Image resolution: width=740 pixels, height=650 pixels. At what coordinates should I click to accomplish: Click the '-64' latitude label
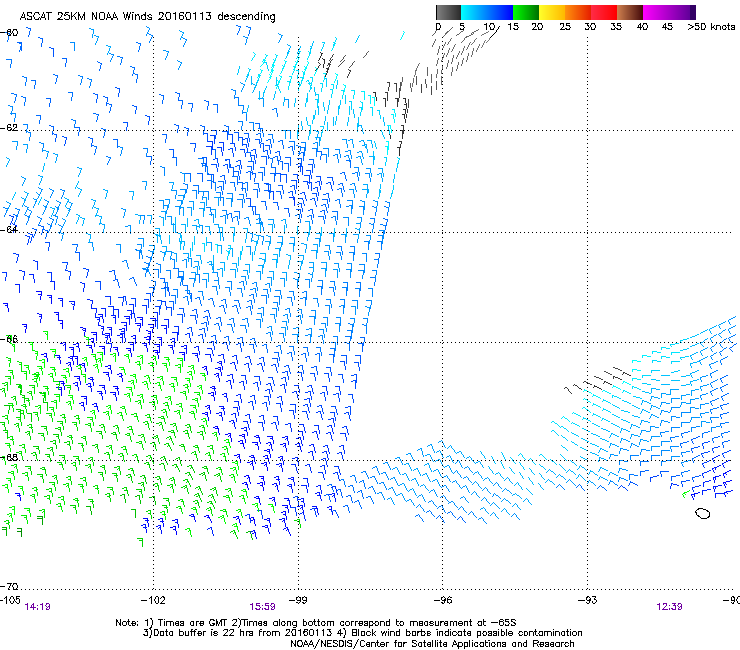pyautogui.click(x=9, y=230)
